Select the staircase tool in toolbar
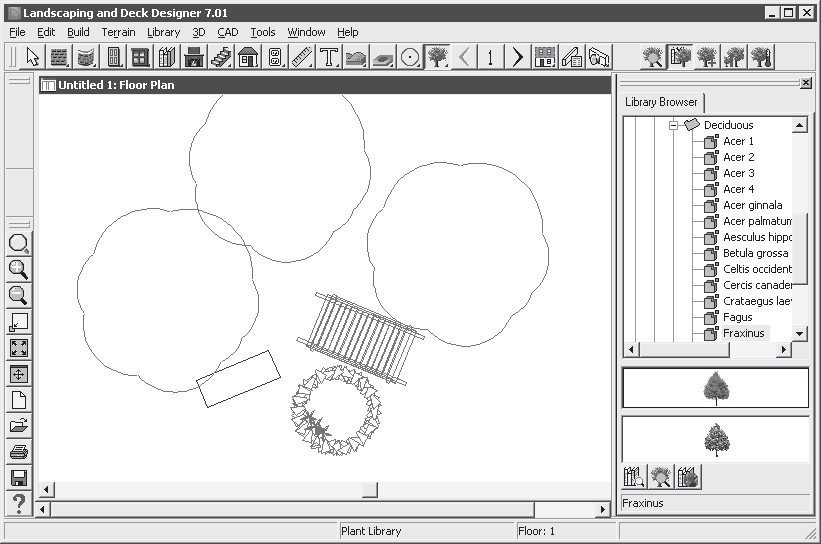Screen dimensions: 821x544 (x=222, y=57)
